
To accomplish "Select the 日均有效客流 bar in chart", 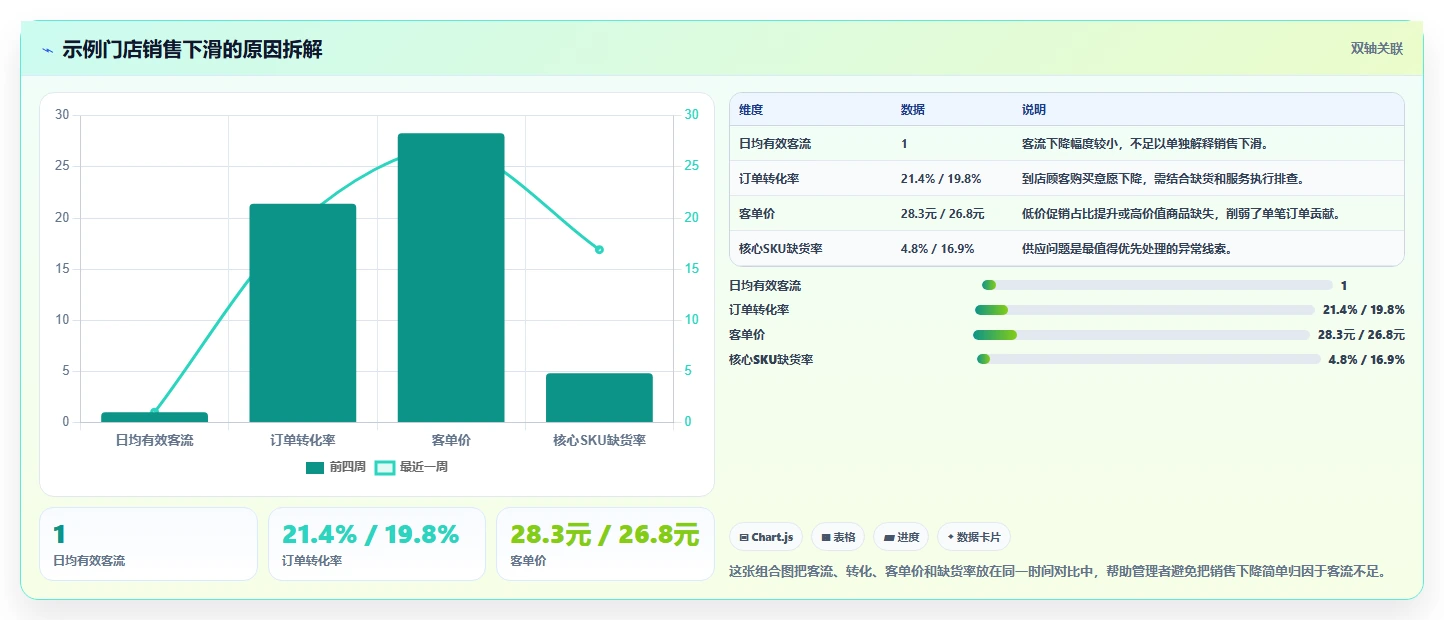I will [154, 417].
